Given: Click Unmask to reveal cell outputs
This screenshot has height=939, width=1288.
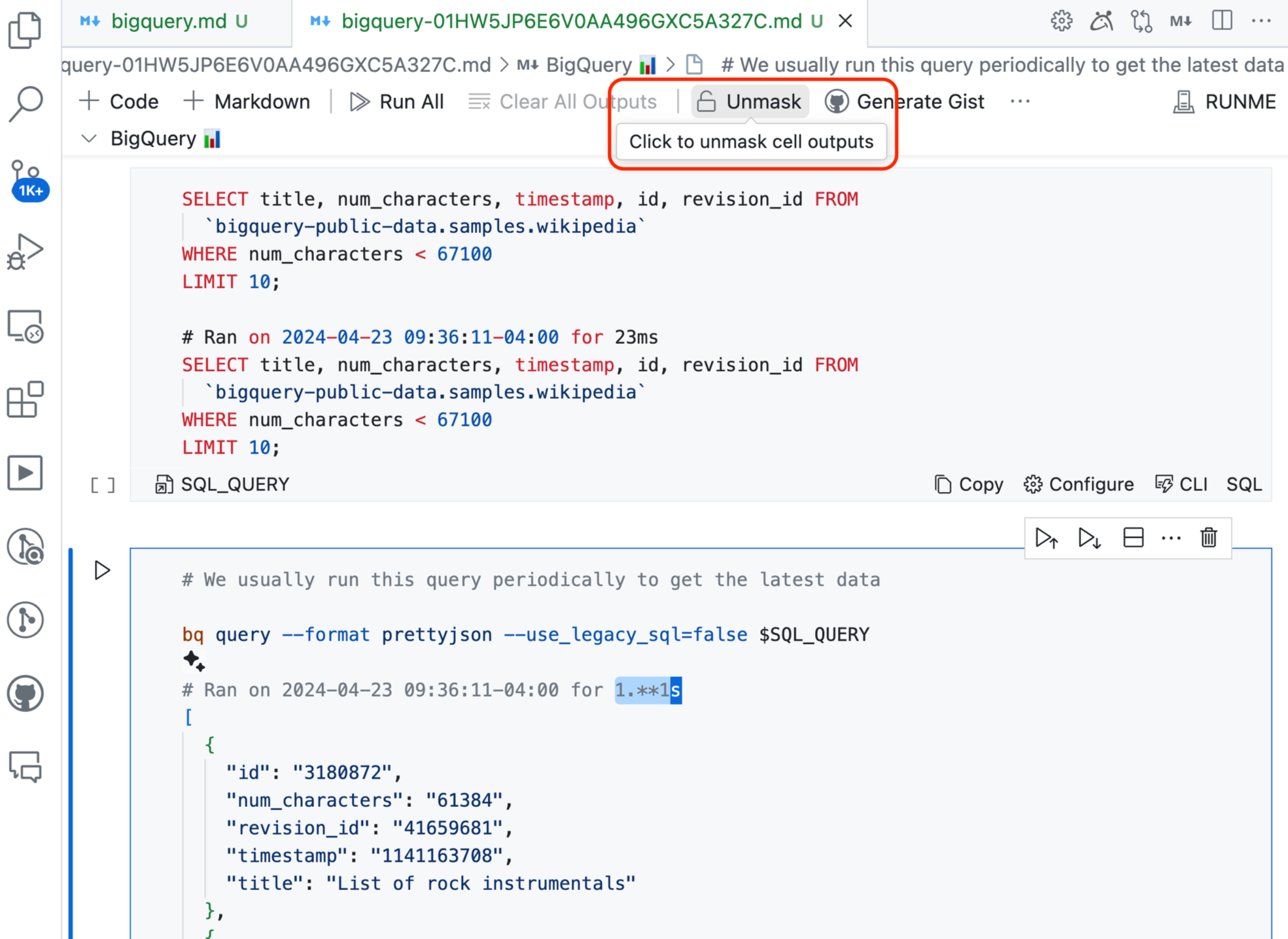Looking at the screenshot, I should (750, 99).
